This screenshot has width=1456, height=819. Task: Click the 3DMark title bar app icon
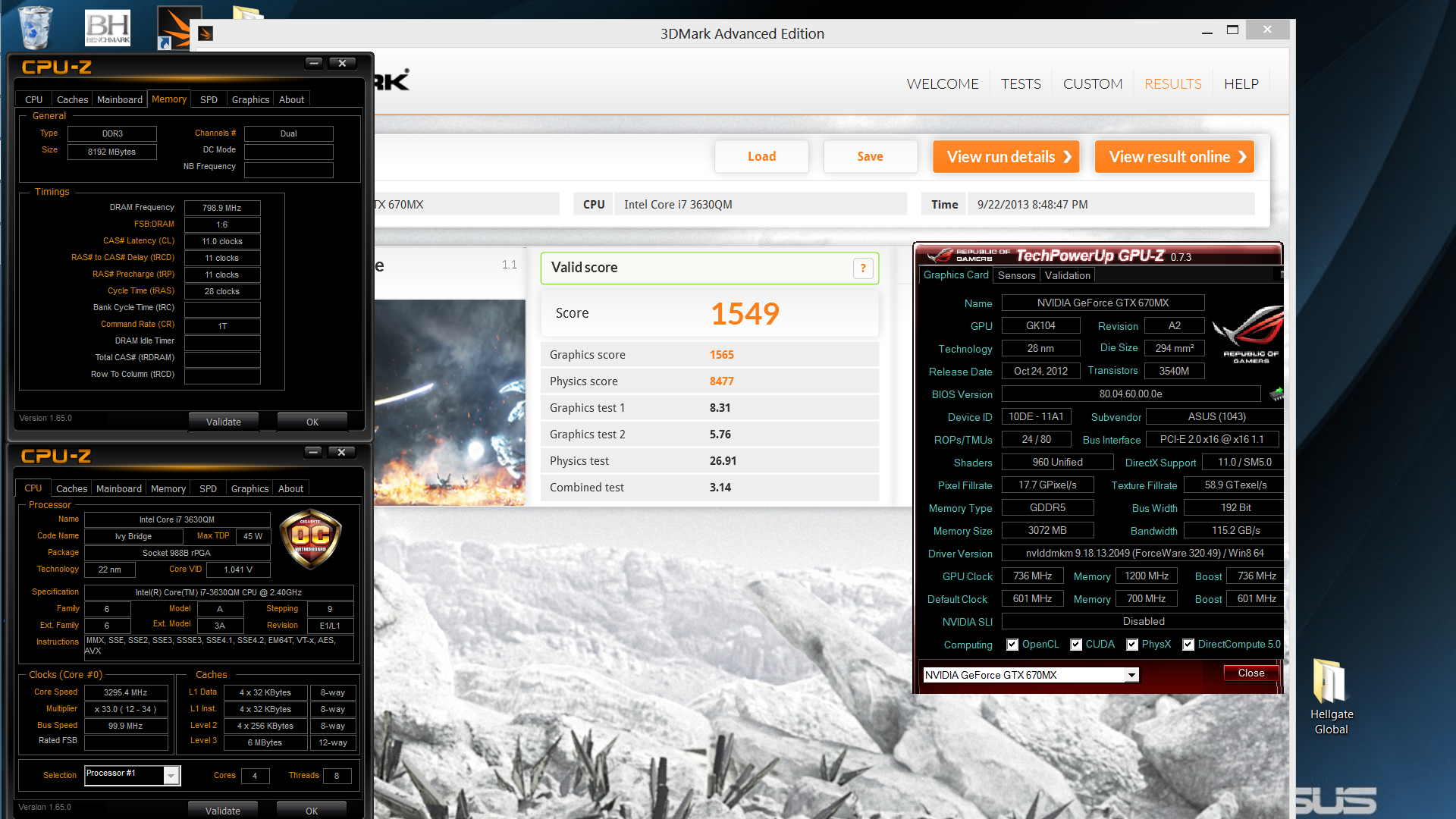206,33
